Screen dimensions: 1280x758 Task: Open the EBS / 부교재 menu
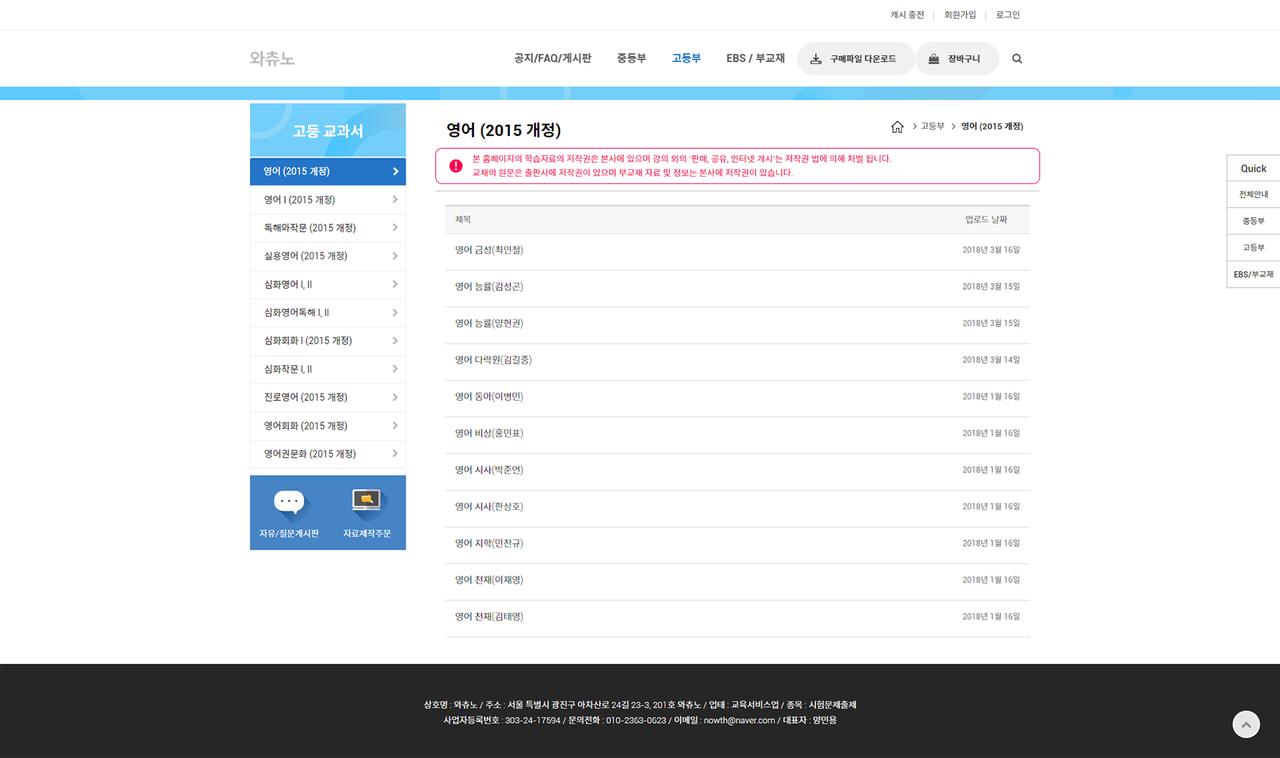pos(756,59)
